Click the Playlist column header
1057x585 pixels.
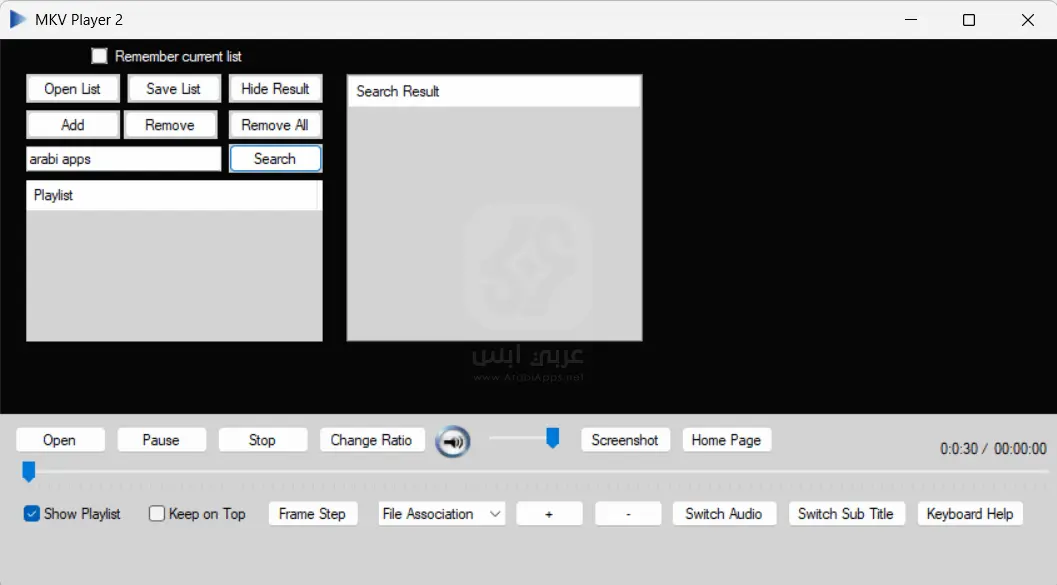coord(172,195)
